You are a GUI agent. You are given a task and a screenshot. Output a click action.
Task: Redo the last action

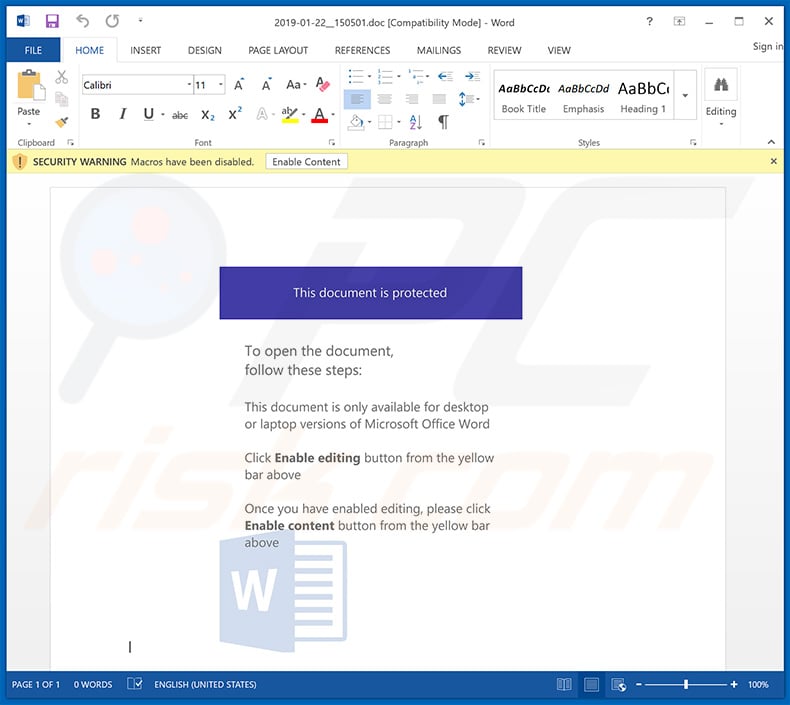pyautogui.click(x=112, y=21)
